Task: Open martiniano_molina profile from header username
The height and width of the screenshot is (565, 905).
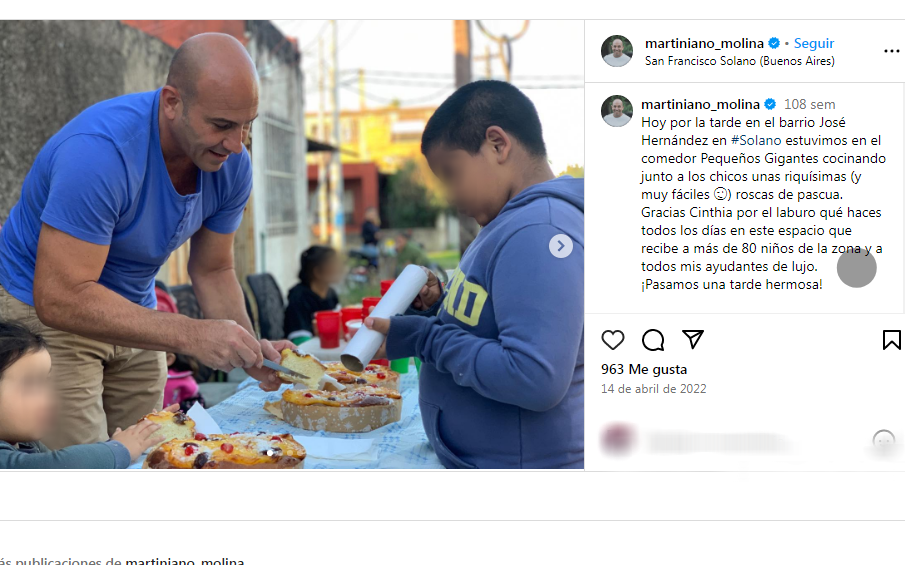Action: (704, 43)
